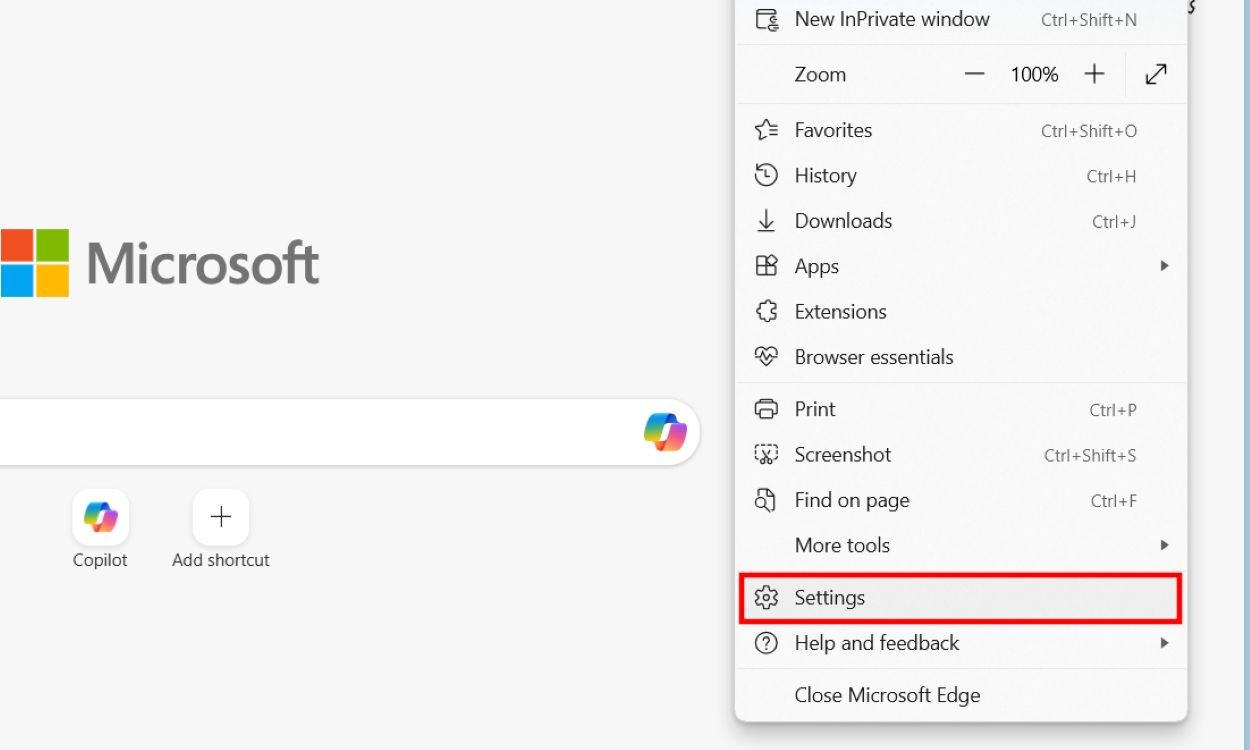The width and height of the screenshot is (1250, 750).
Task: Click the Downloads arrow icon
Action: 766,221
